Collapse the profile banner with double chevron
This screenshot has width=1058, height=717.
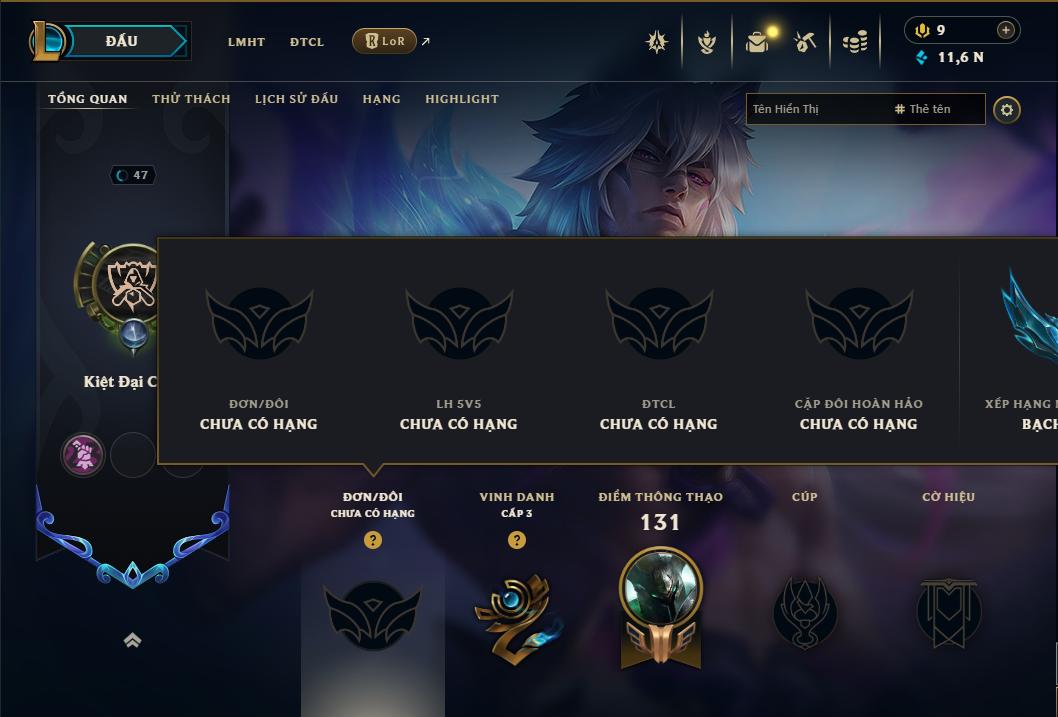[132, 640]
